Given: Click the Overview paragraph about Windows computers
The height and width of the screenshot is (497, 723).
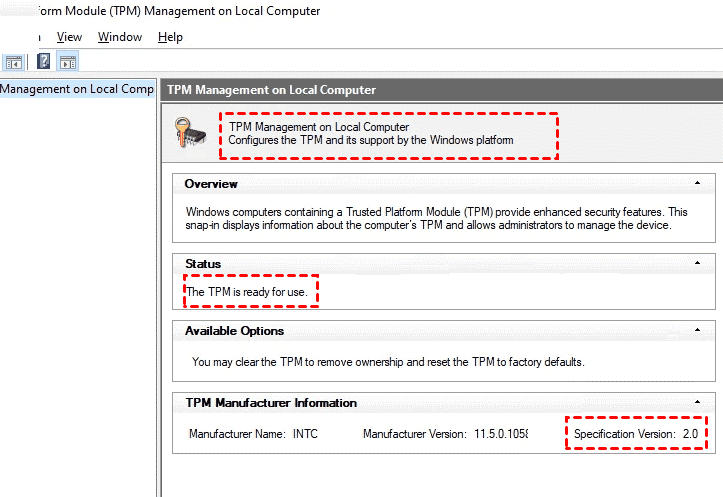Looking at the screenshot, I should click(x=436, y=219).
